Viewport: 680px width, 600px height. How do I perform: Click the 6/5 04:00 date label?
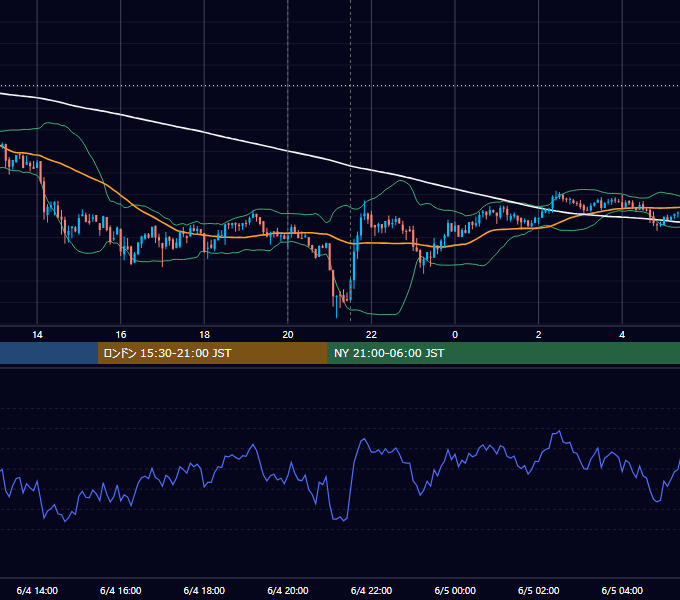[622, 590]
